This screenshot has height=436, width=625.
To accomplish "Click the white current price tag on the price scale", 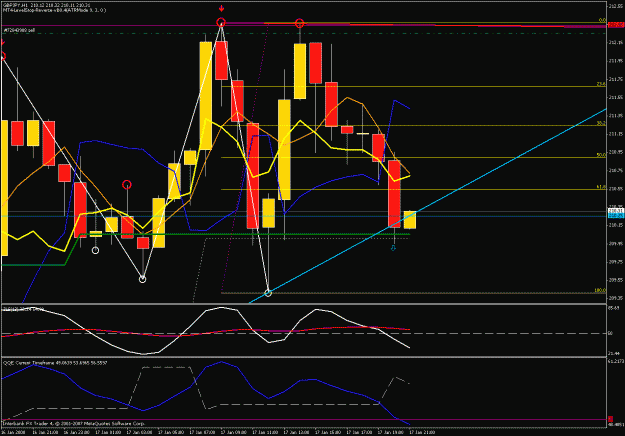I will pos(616,210).
